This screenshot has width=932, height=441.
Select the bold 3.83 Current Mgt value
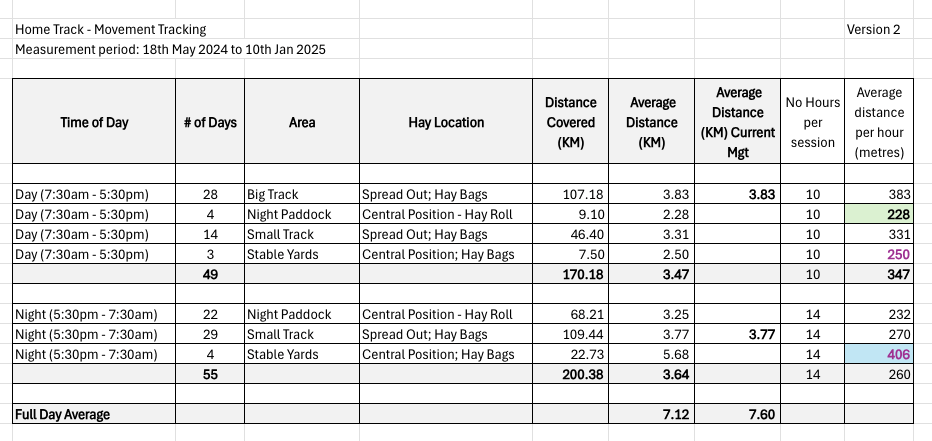point(738,194)
